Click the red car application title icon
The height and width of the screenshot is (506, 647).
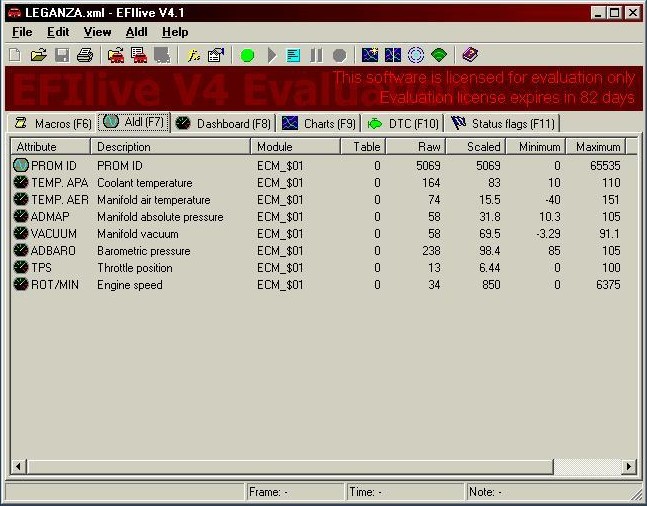coord(15,12)
